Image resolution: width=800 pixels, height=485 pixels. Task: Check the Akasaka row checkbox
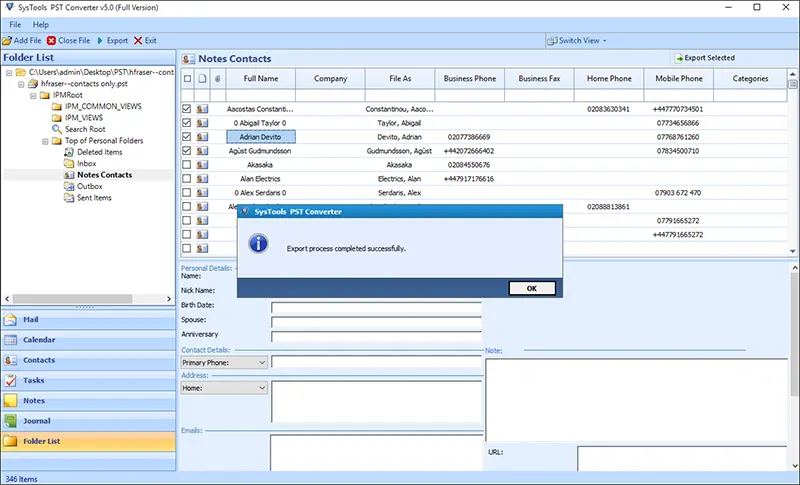coord(187,165)
